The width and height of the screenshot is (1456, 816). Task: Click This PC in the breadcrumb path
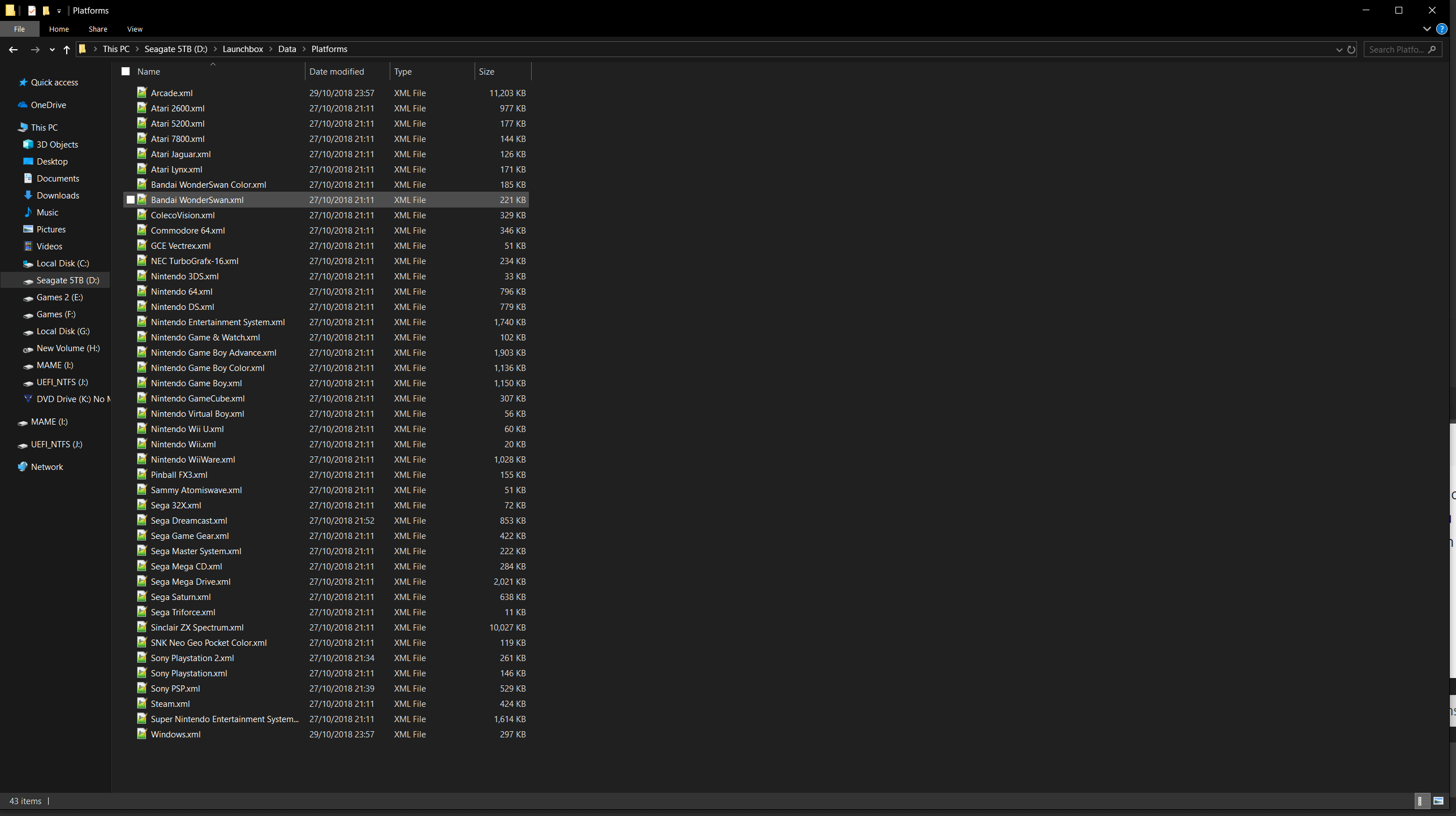click(x=116, y=49)
